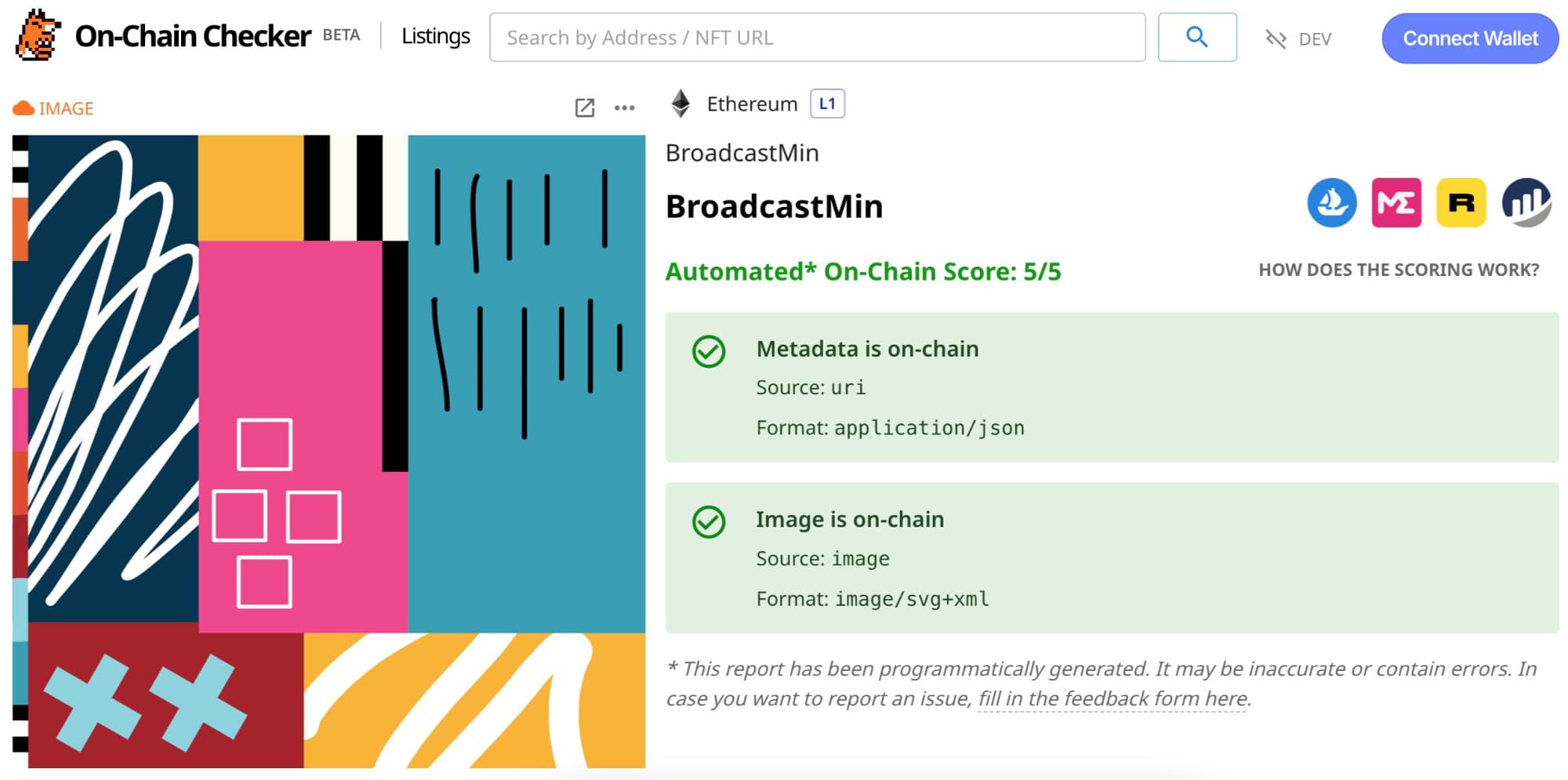Focus the Search by Address field
Screen dimensions: 1568x780
coord(817,37)
